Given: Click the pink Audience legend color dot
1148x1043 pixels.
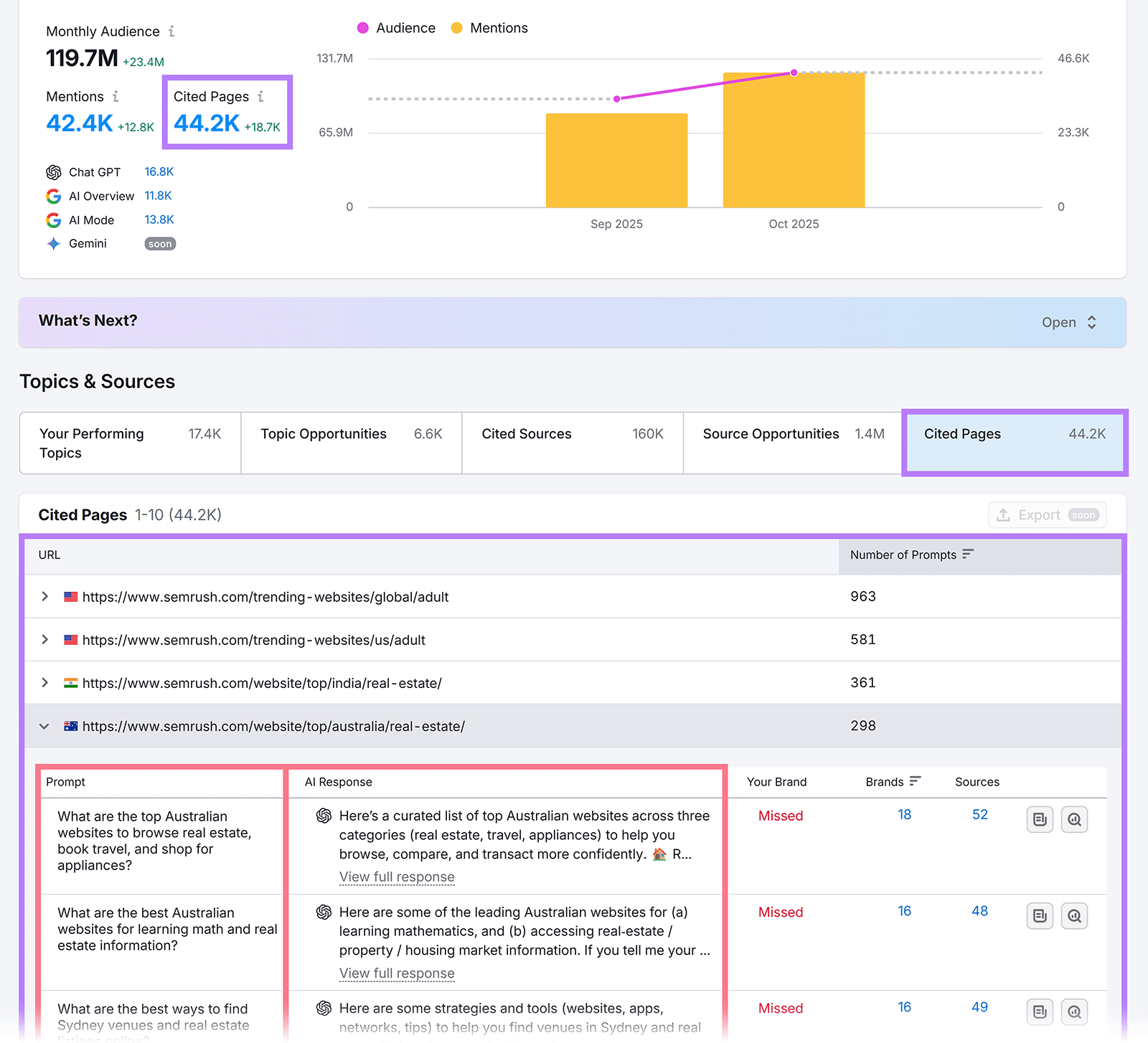Looking at the screenshot, I should click(x=364, y=28).
